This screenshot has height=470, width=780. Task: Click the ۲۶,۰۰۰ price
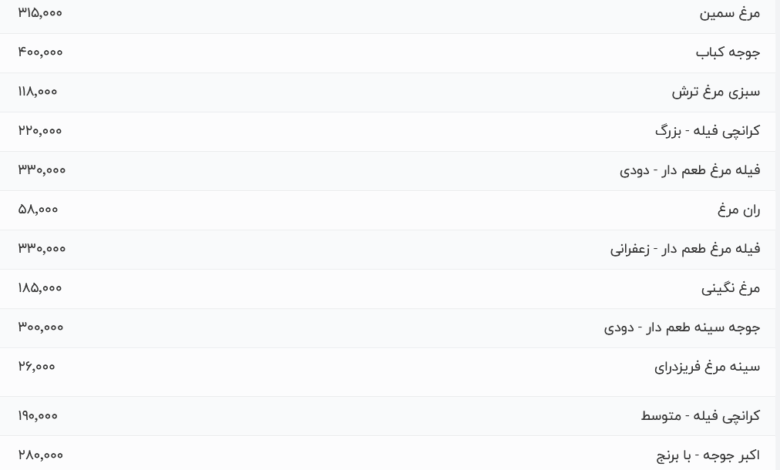coord(36,367)
